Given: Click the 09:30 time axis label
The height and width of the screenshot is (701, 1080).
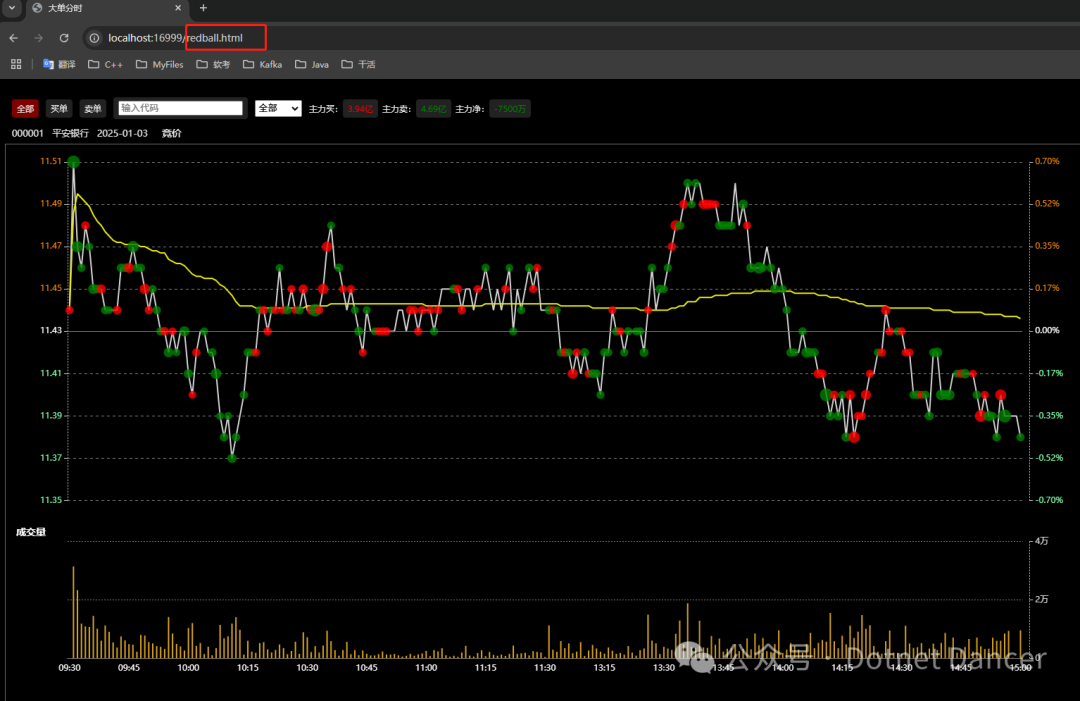Looking at the screenshot, I should click(70, 668).
